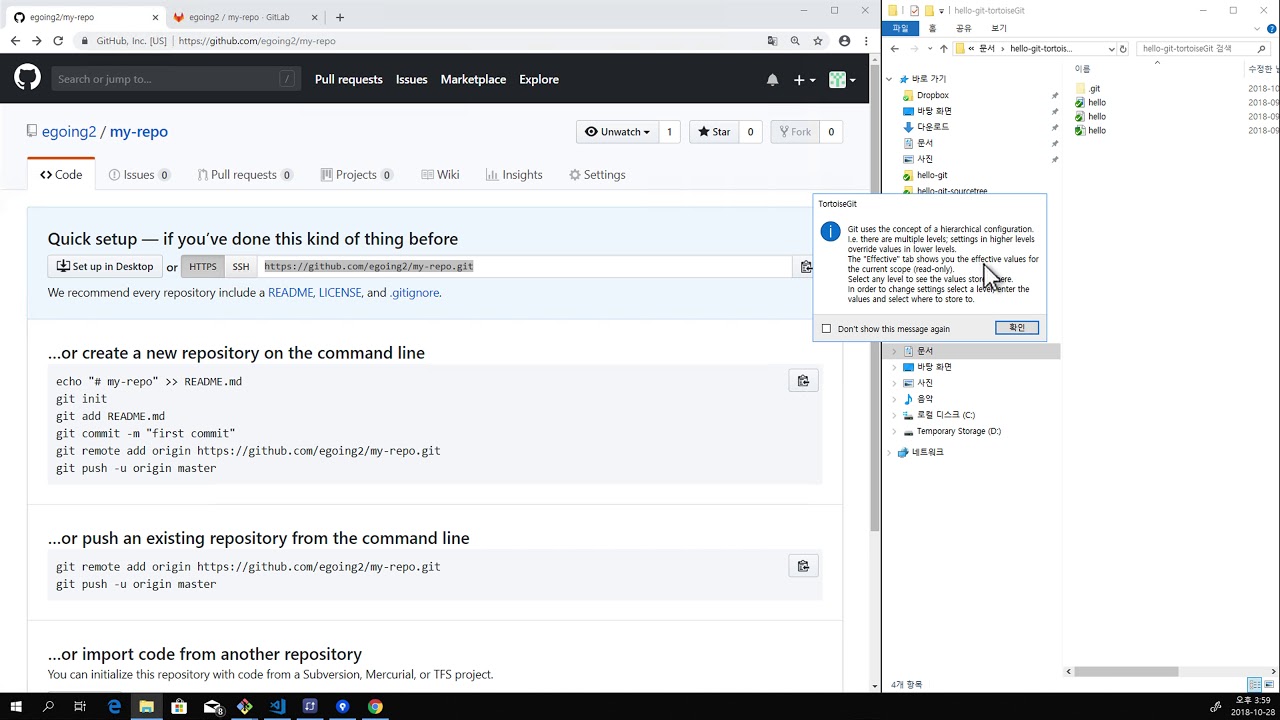The width and height of the screenshot is (1280, 720).
Task: Open a new Chrome tab
Action: click(x=340, y=17)
